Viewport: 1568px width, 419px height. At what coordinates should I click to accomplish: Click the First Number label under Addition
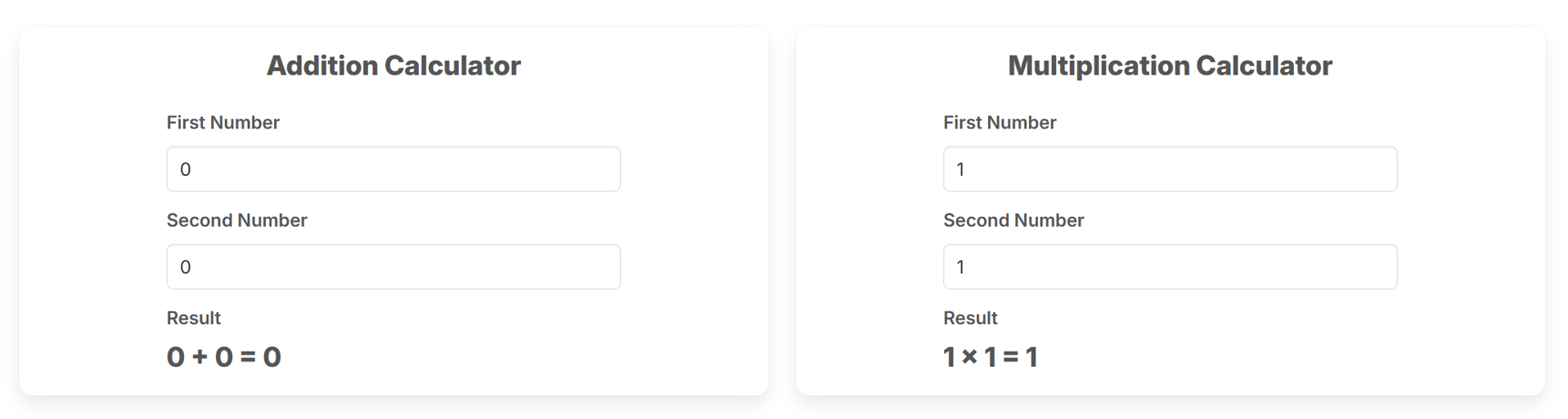click(223, 123)
